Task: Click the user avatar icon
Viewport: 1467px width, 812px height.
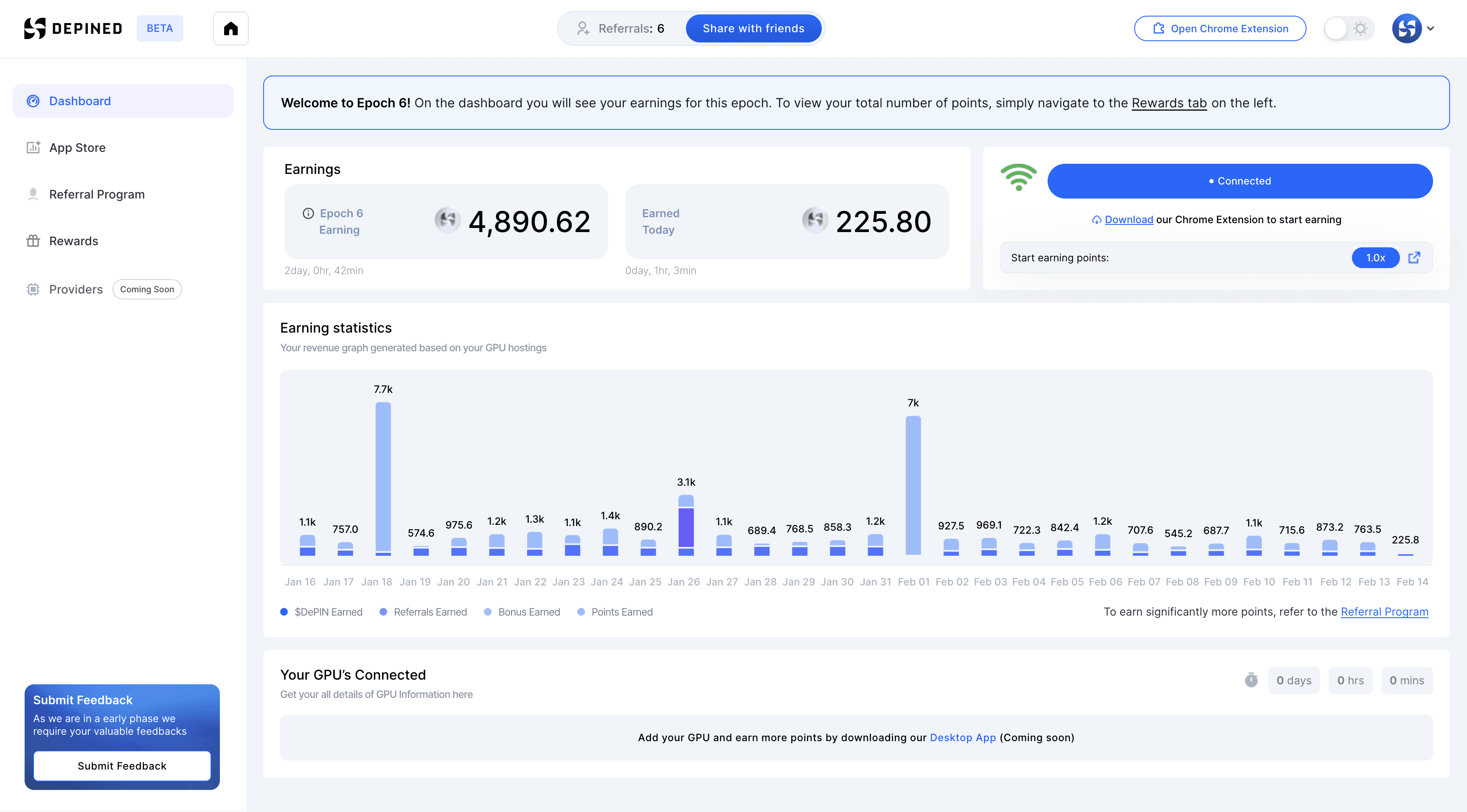Action: pos(1407,28)
